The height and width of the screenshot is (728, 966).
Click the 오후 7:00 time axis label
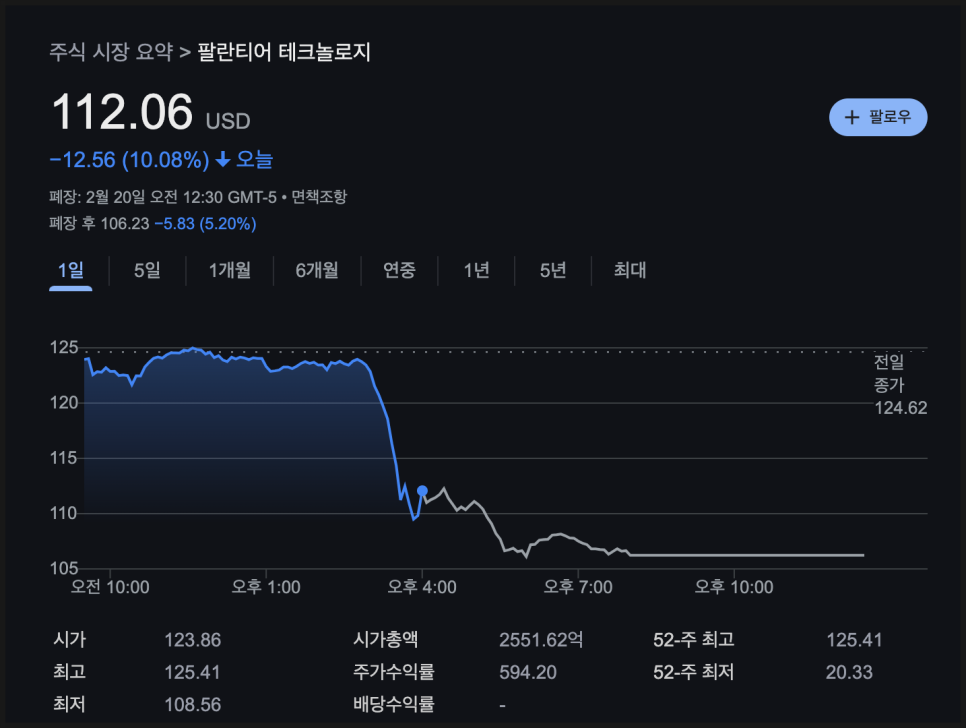point(578,587)
